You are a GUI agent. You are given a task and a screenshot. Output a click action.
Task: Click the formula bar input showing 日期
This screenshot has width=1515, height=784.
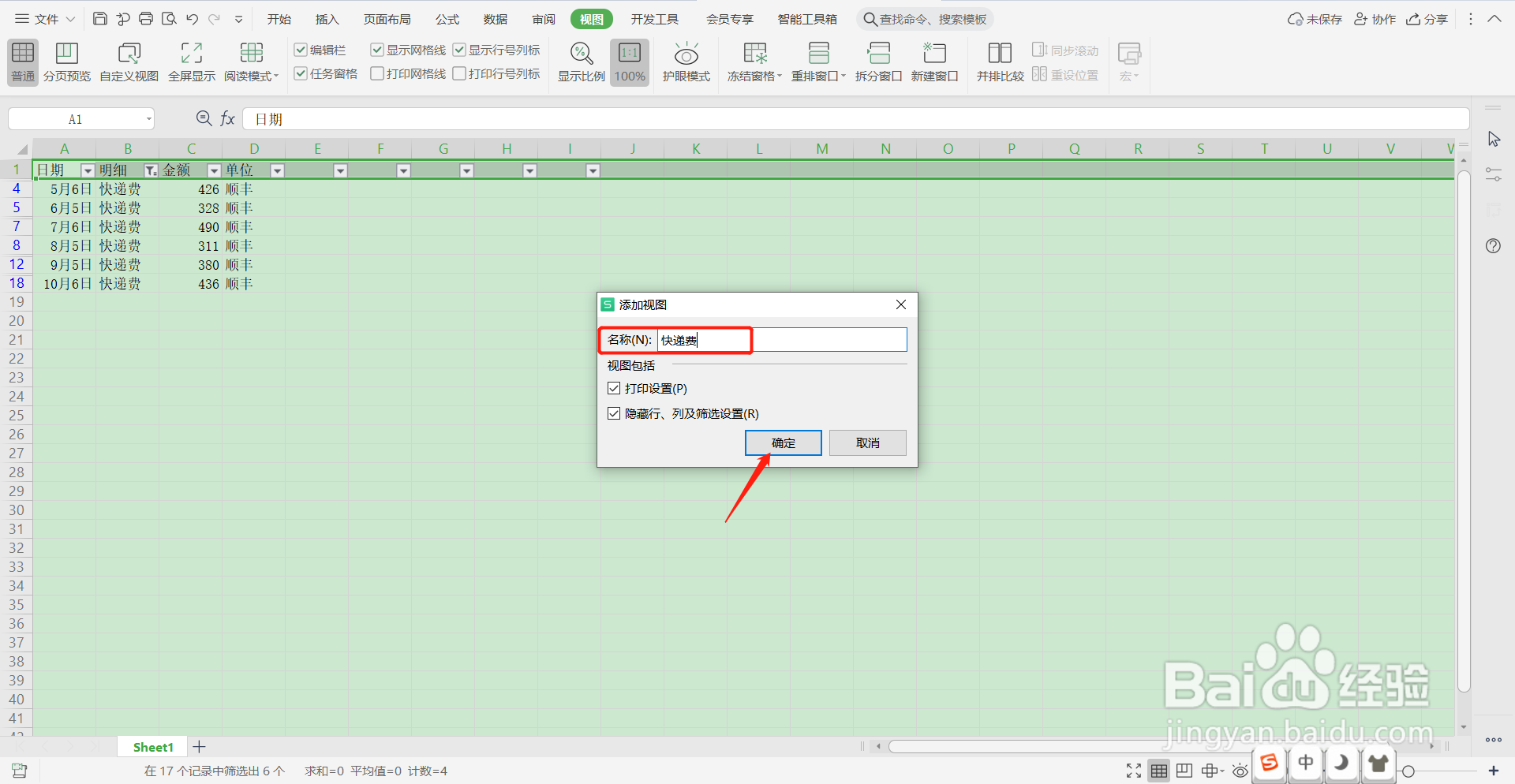[855, 119]
